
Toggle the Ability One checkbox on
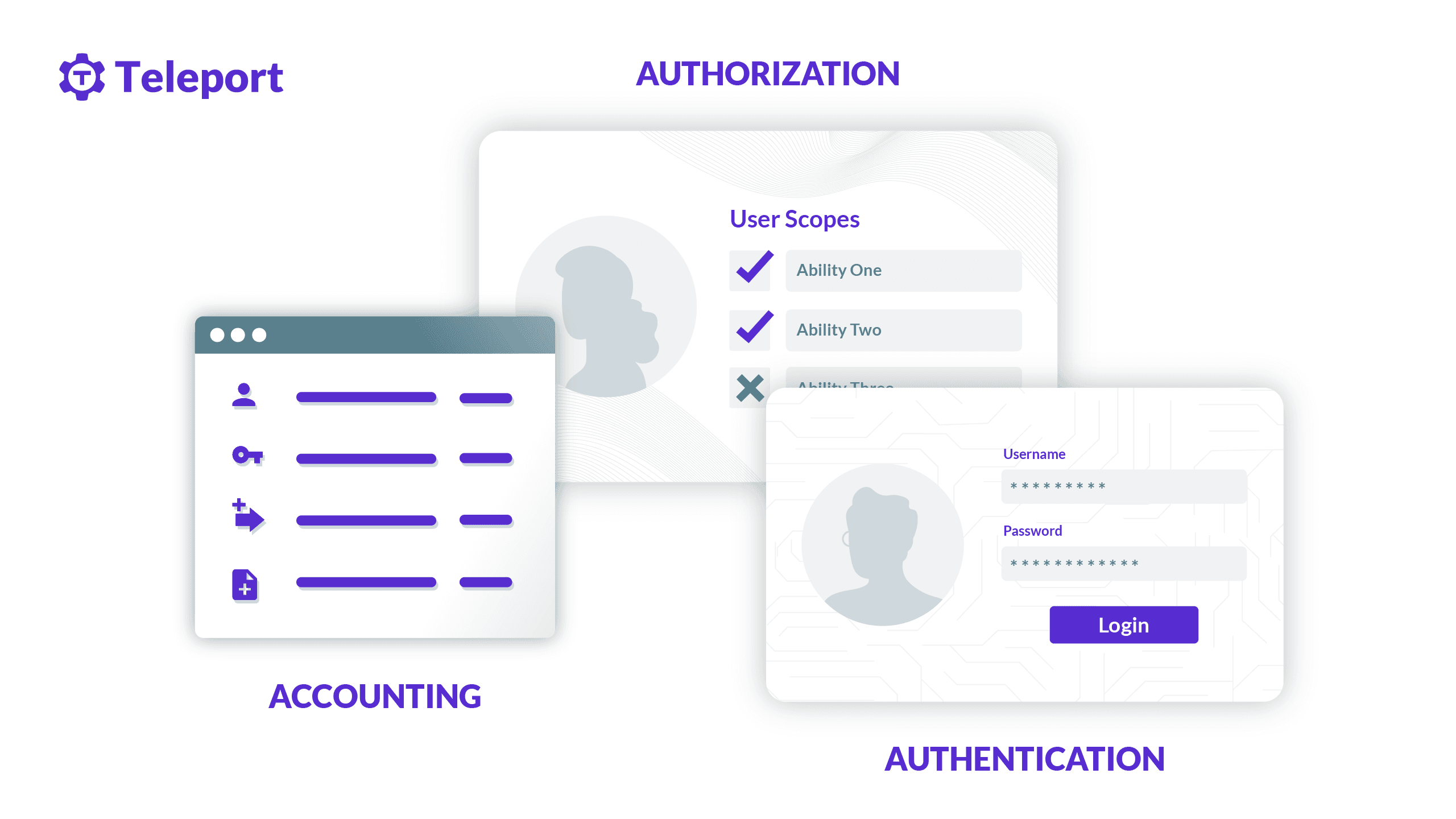pyautogui.click(x=750, y=270)
